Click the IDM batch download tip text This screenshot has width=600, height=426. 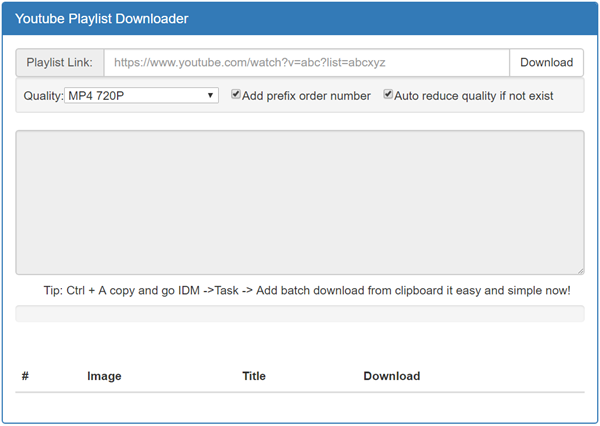click(x=307, y=291)
